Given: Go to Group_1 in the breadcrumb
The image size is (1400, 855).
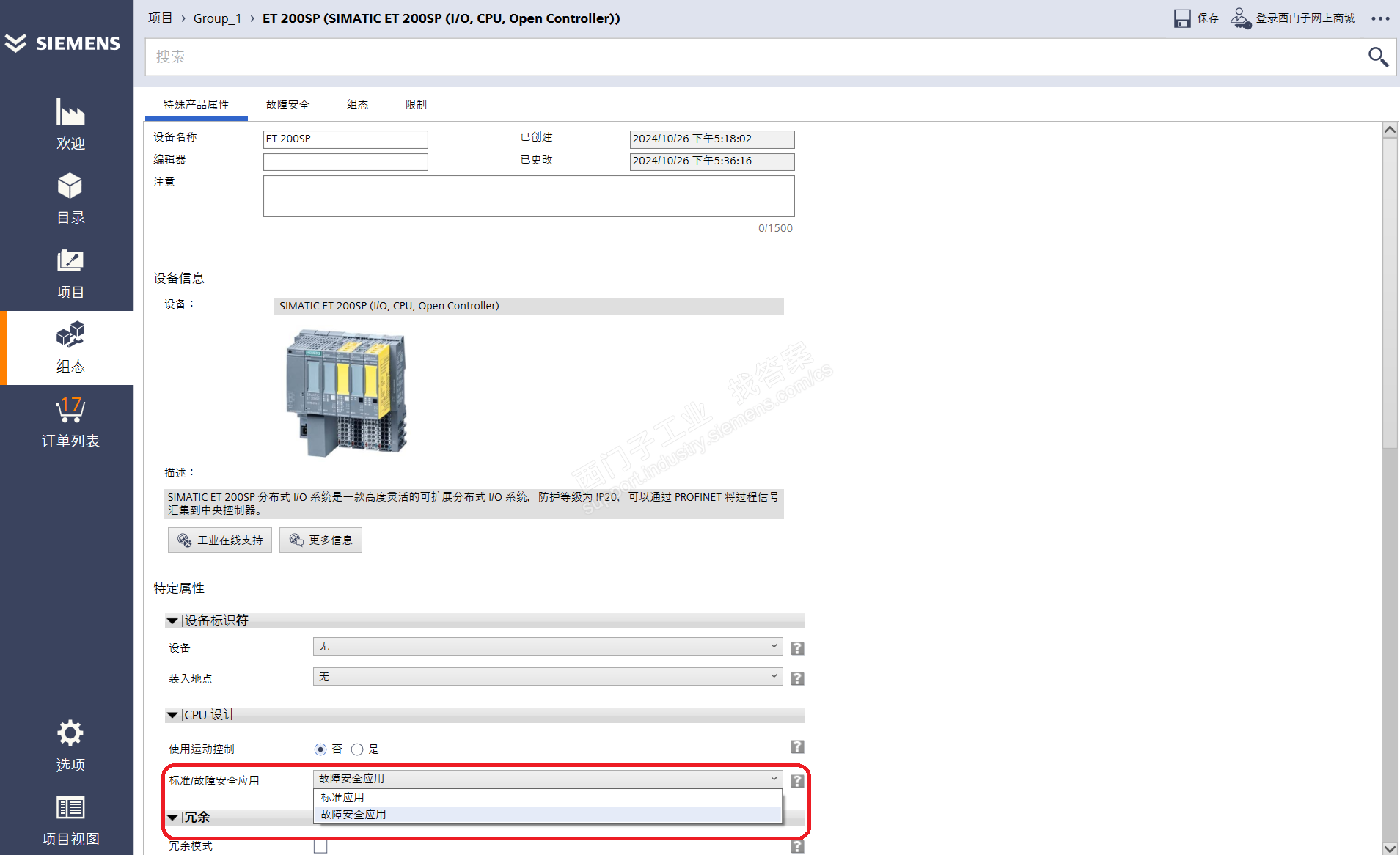Looking at the screenshot, I should click(x=217, y=18).
